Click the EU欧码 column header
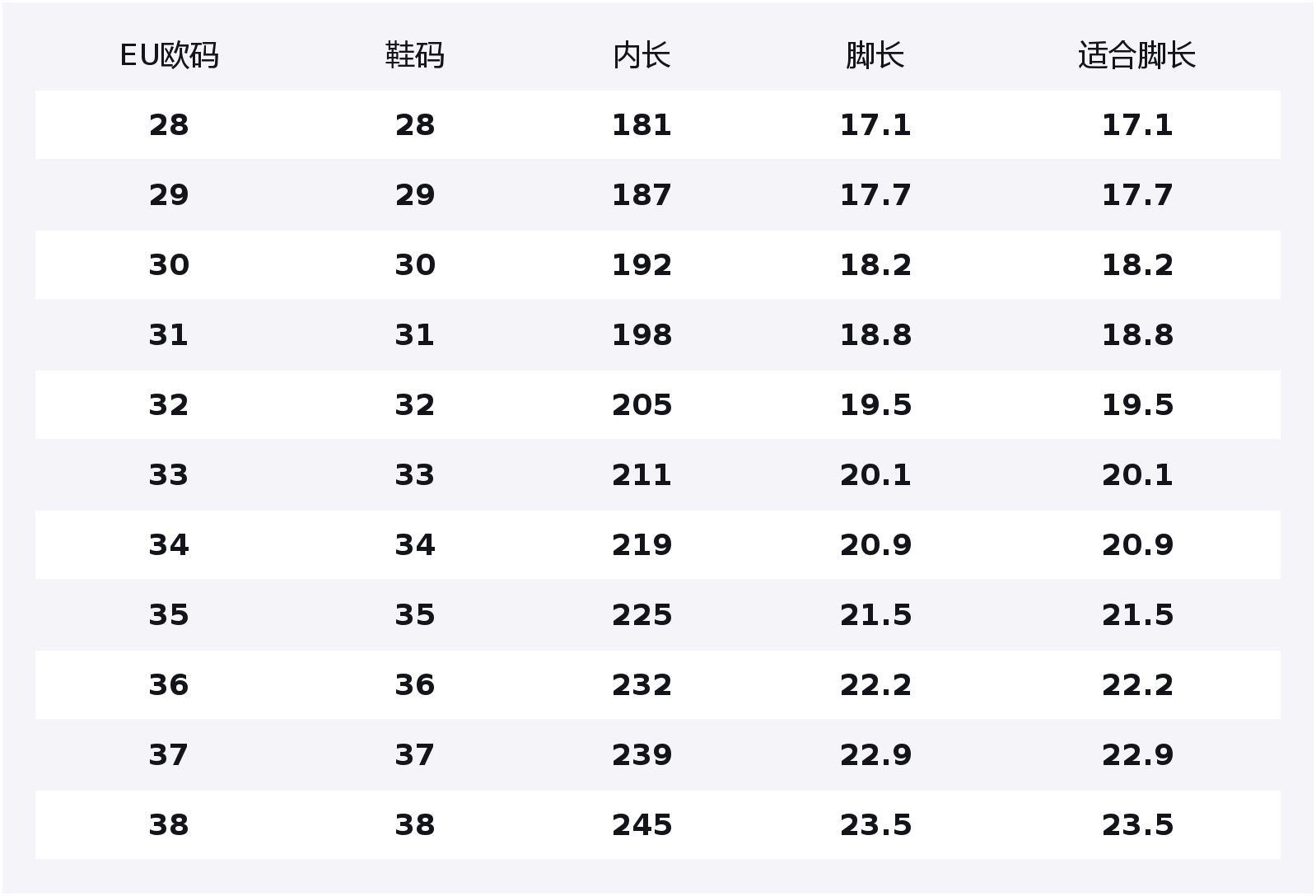This screenshot has width=1316, height=896. 169,55
